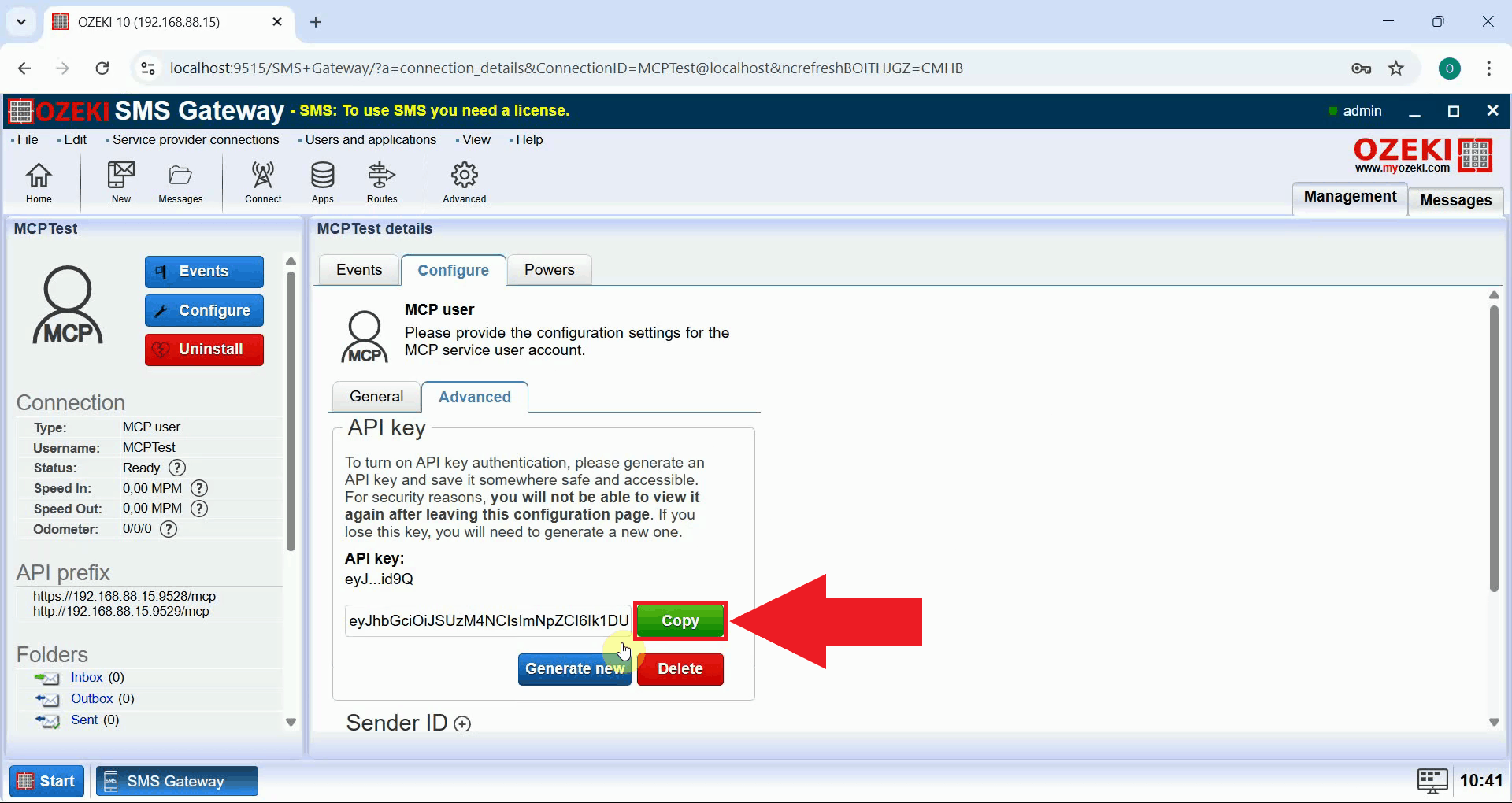This screenshot has height=803, width=1512.
Task: Copy the API key
Action: [x=680, y=620]
